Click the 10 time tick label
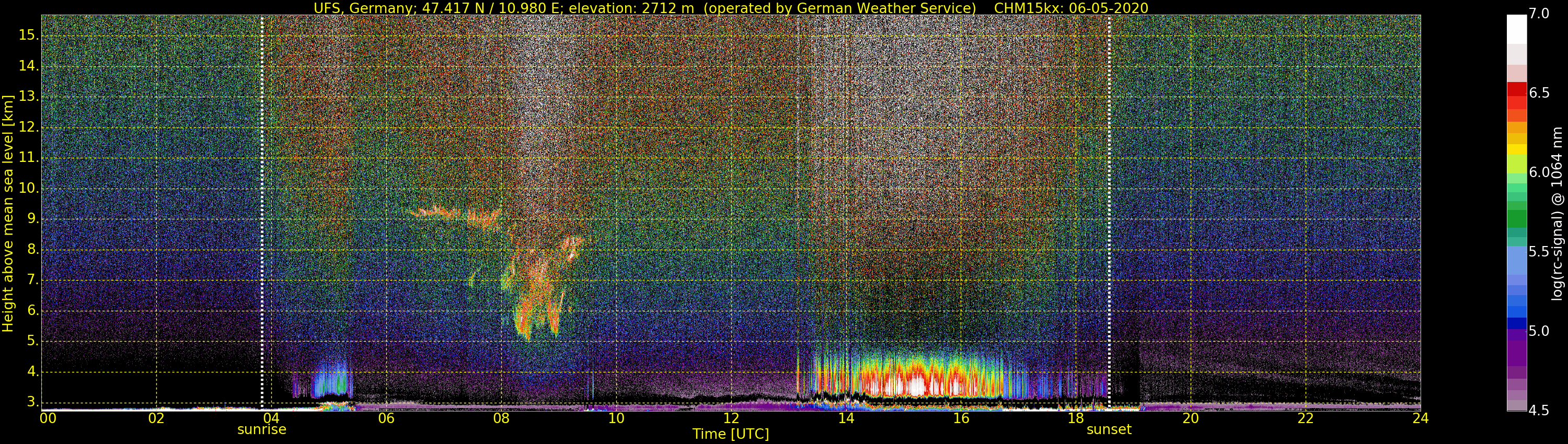Image resolution: width=1568 pixels, height=444 pixels. pos(616,418)
